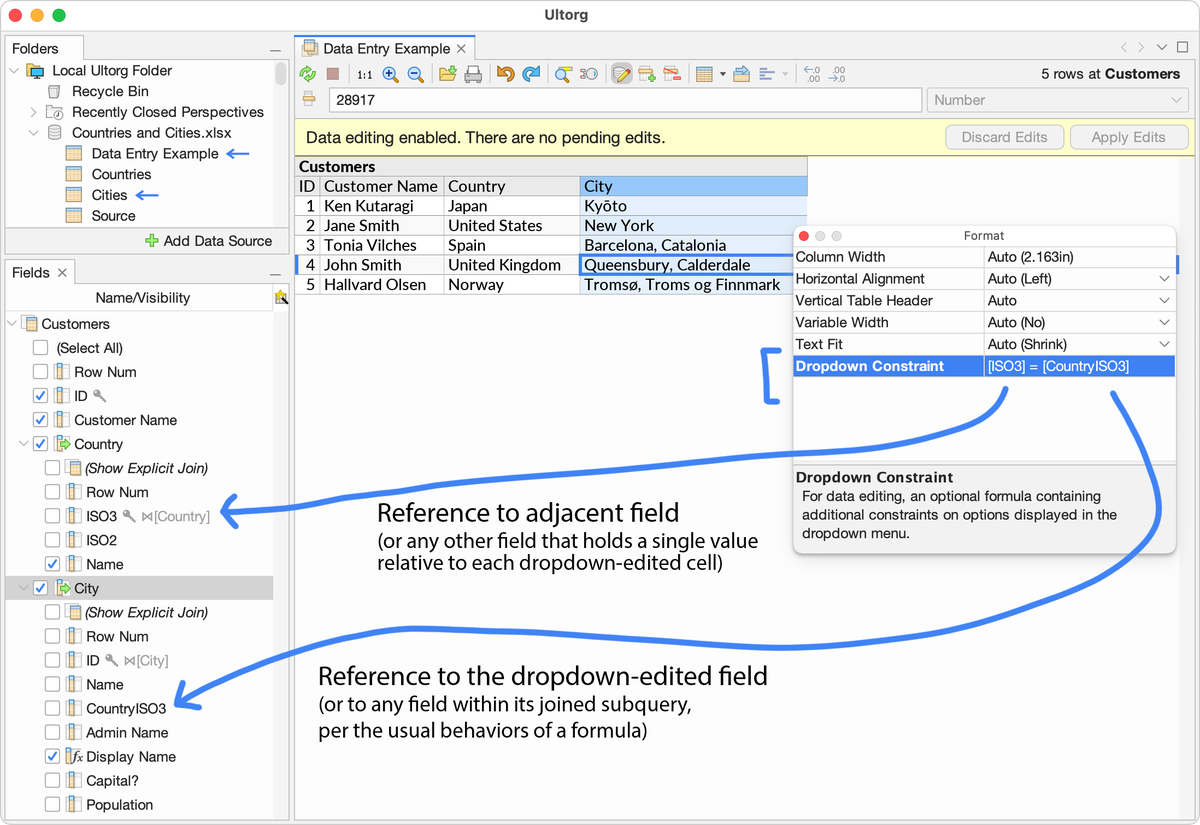The height and width of the screenshot is (825, 1200).
Task: Toggle the ISO2 field checkbox
Action: click(52, 540)
